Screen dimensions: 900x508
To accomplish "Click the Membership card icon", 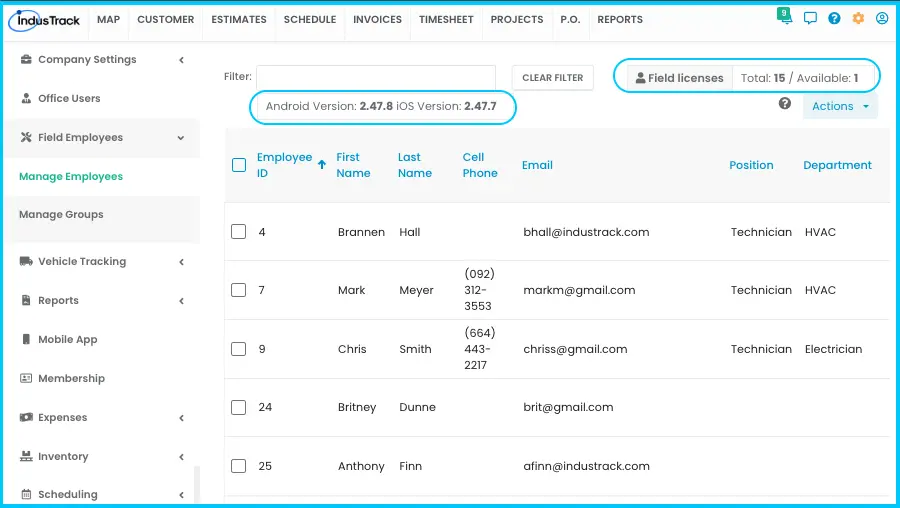I will pyautogui.click(x=26, y=378).
